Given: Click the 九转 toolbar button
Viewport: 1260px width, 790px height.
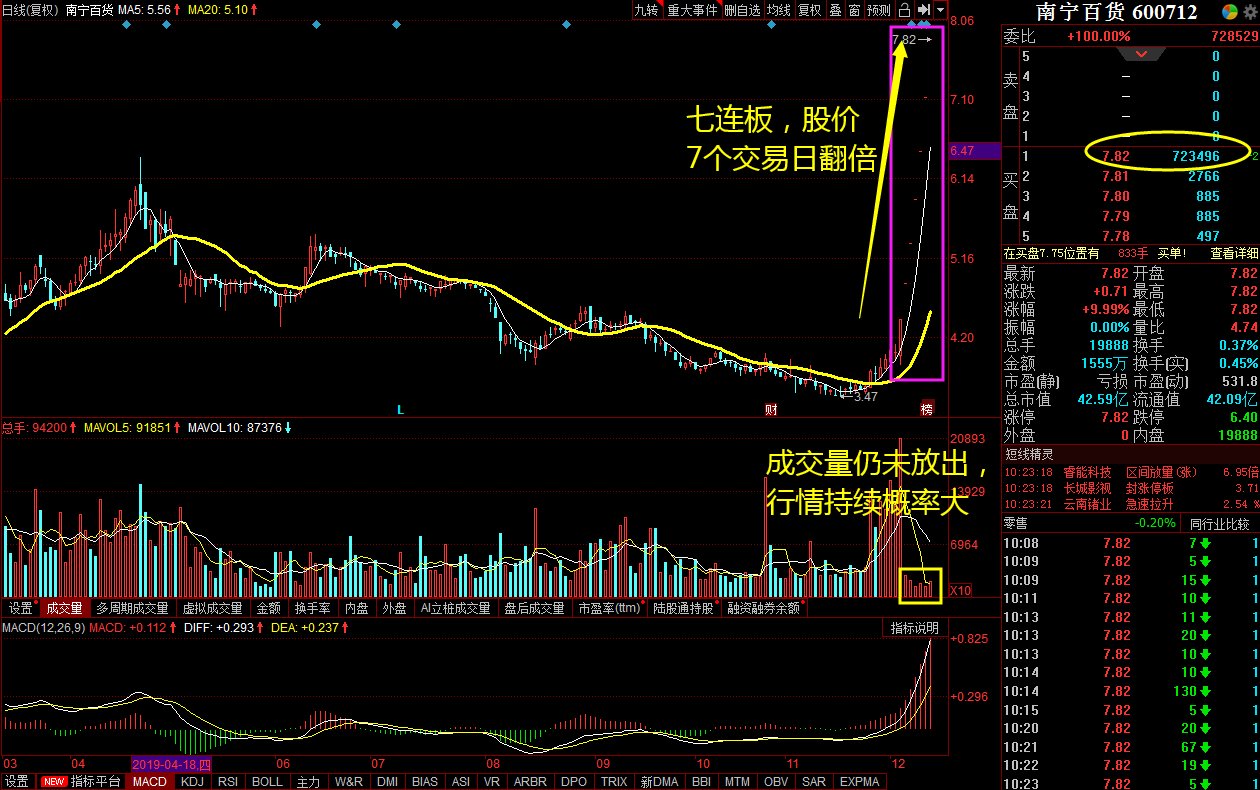Looking at the screenshot, I should coord(647,10).
